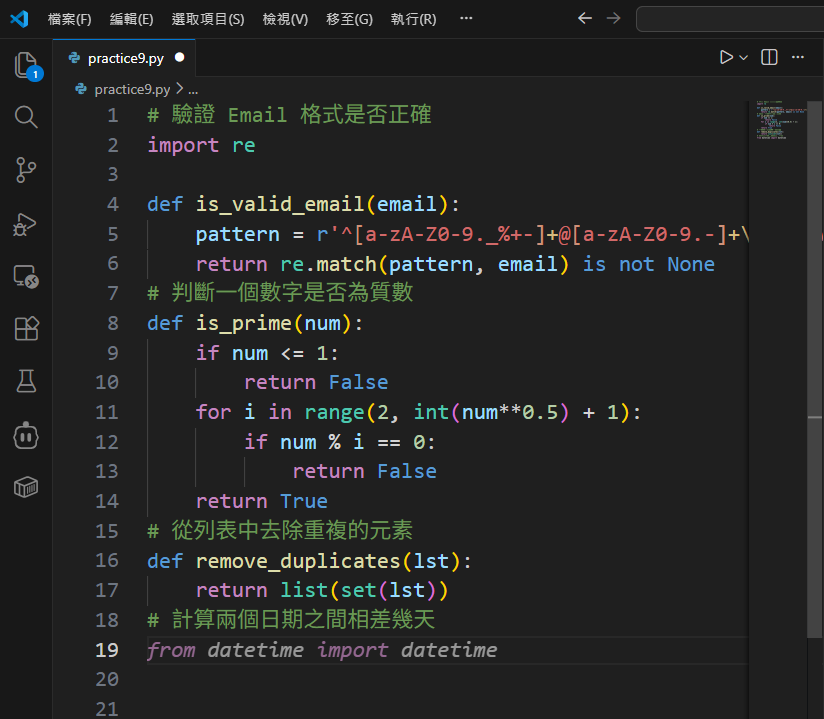Open the Testing flask view
Screen dimensions: 824x719
pos(26,381)
